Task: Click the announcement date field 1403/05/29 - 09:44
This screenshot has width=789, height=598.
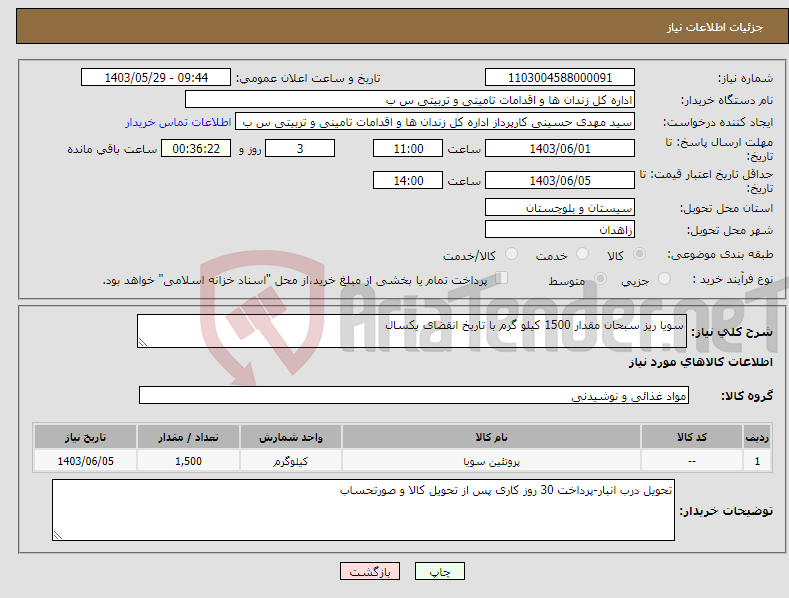Action: [156, 78]
